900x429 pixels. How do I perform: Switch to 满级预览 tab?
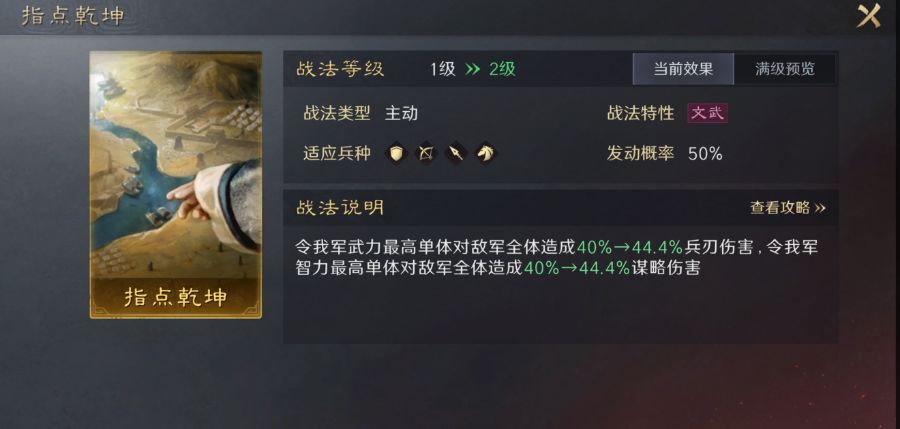click(x=785, y=69)
